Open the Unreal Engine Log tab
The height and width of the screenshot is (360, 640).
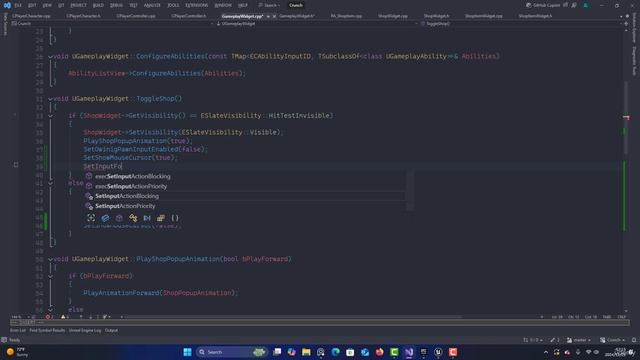[85, 330]
